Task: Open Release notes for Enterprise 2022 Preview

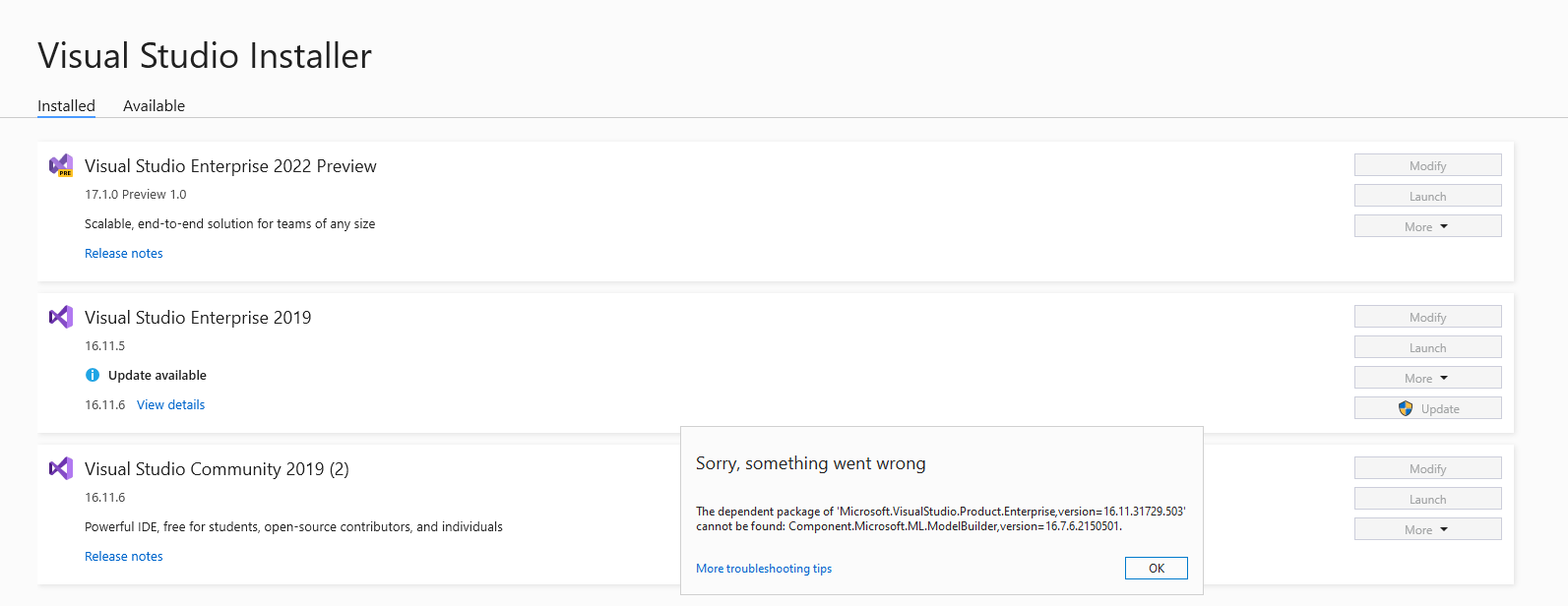Action: [124, 253]
